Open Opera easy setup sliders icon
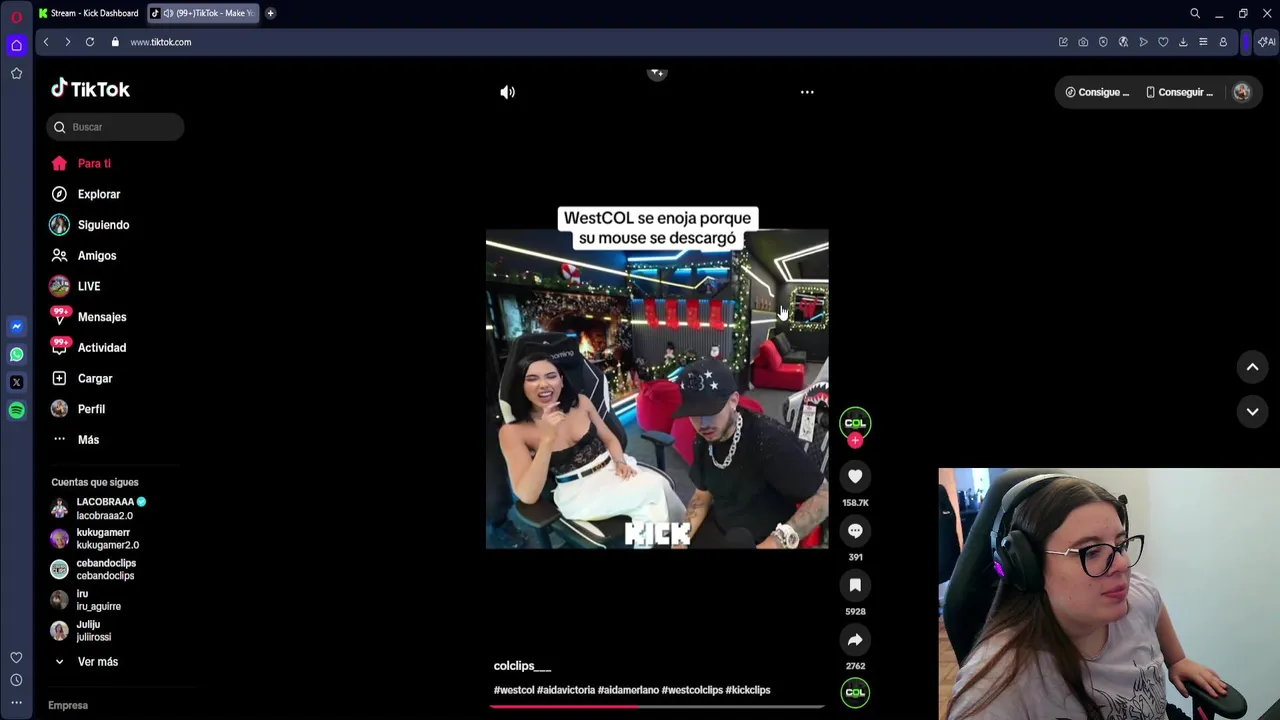Screen dimensions: 1280x720 click(1203, 42)
